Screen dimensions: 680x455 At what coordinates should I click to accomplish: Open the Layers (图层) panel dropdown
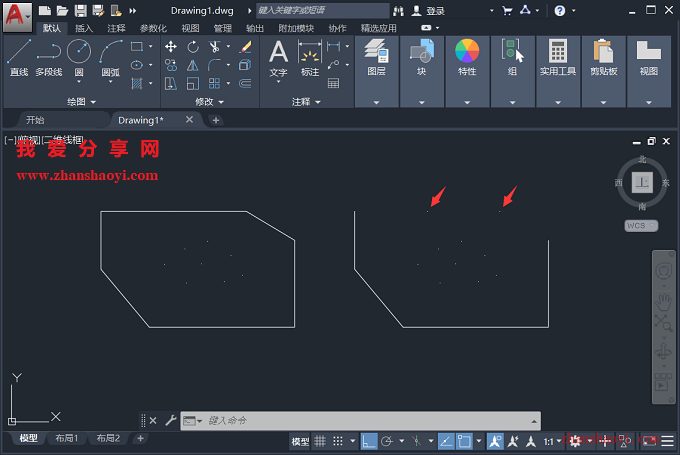click(376, 103)
